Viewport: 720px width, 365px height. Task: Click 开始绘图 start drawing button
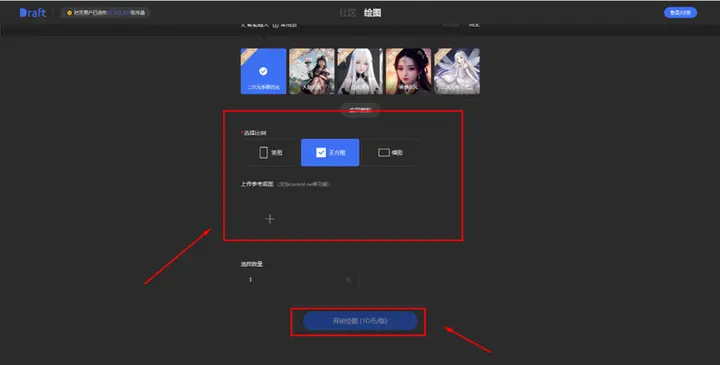click(x=360, y=321)
